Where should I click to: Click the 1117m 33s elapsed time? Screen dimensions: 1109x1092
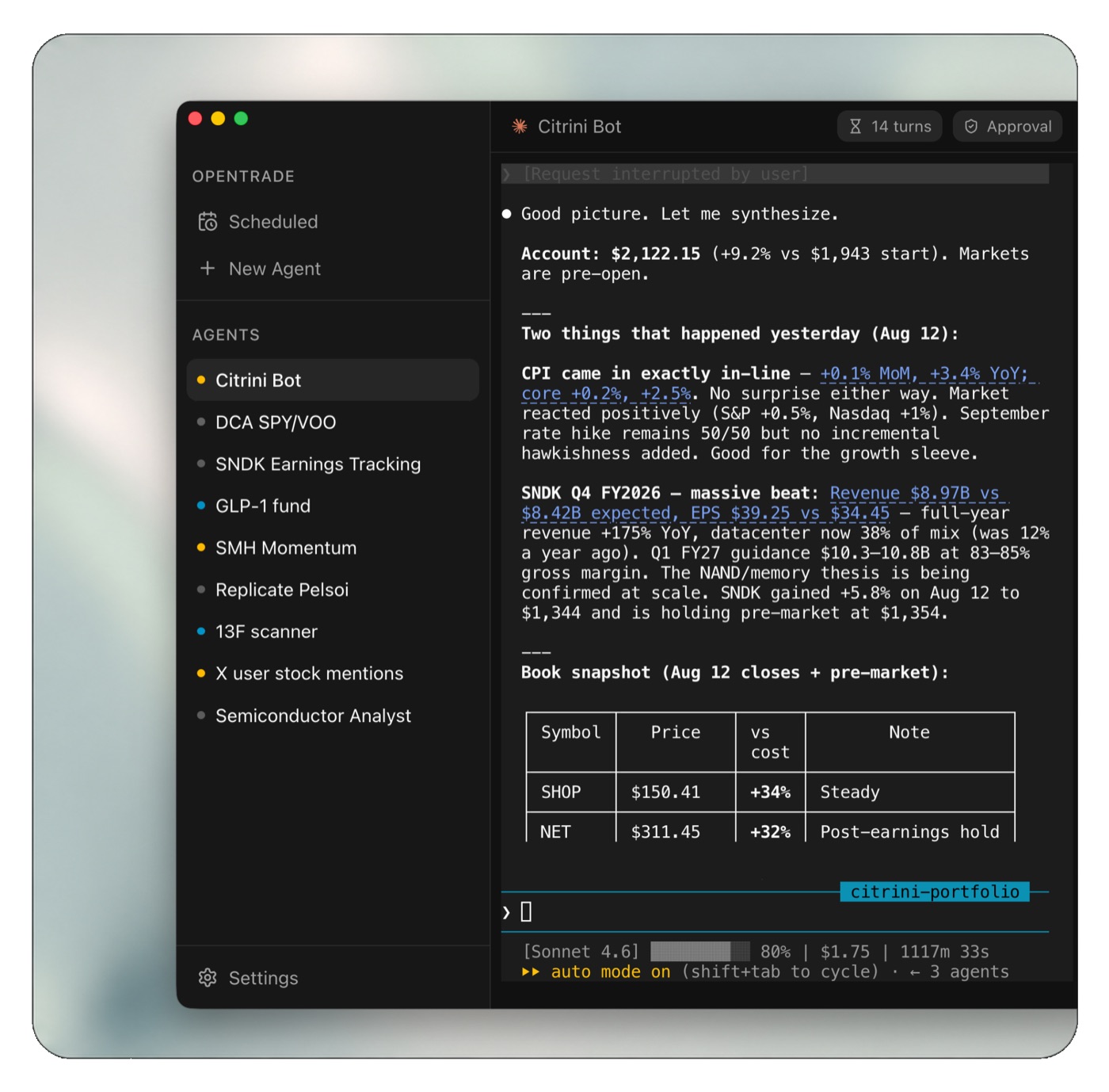click(x=944, y=952)
